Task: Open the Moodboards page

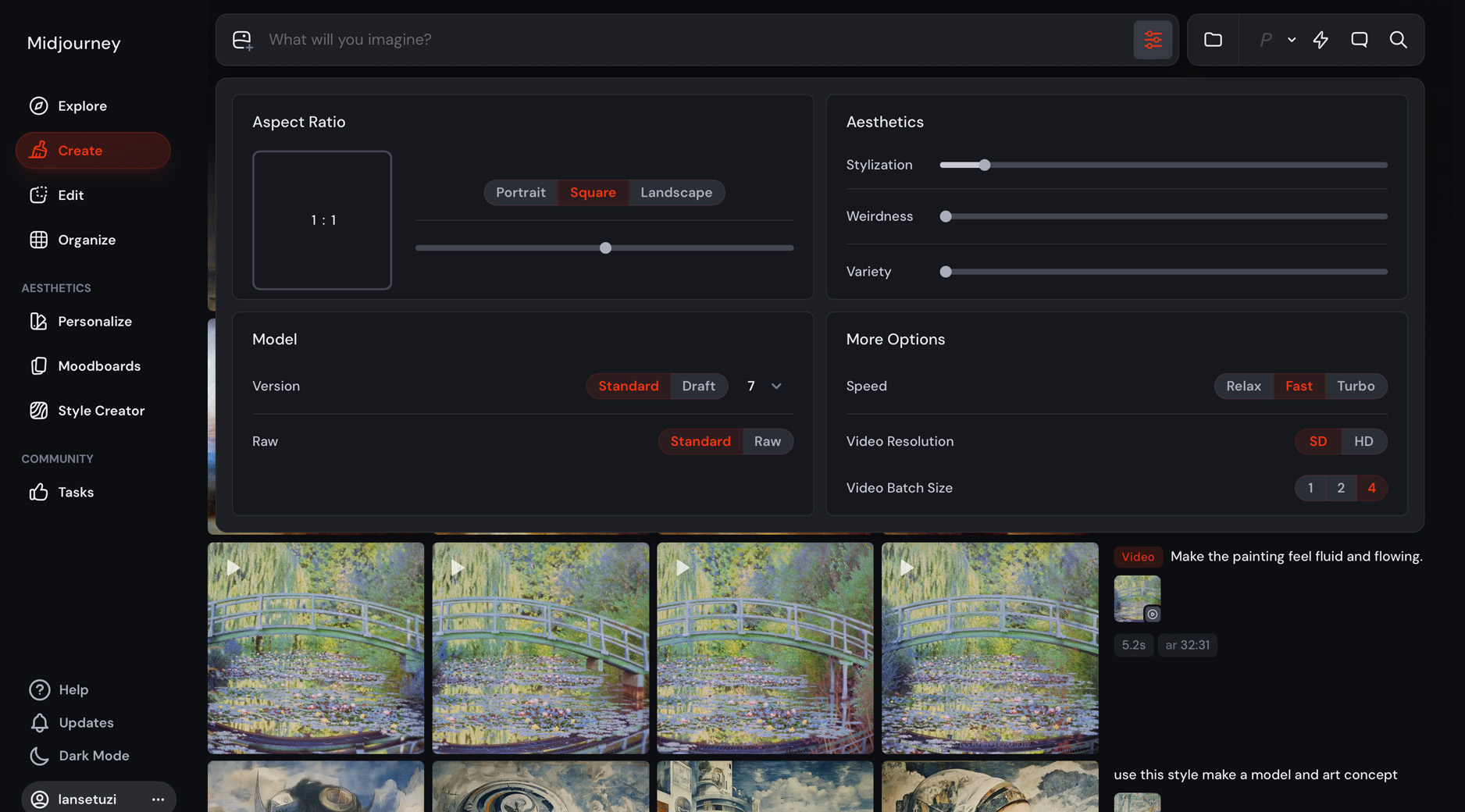Action: (93, 366)
